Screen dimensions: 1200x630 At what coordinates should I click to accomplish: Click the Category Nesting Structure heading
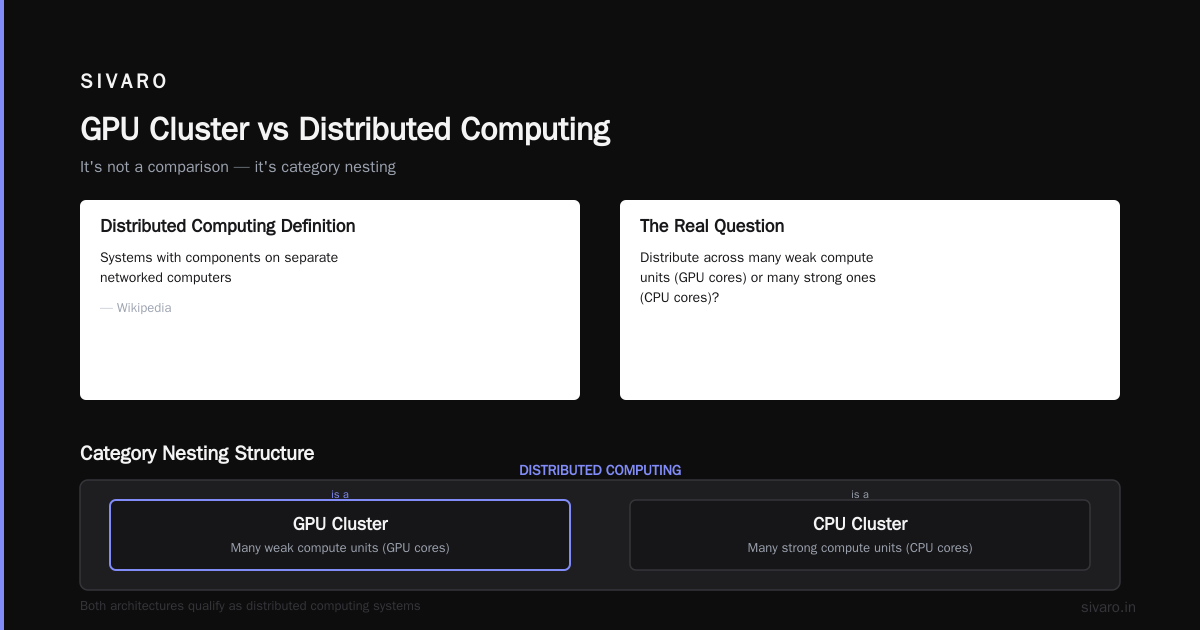pos(197,453)
